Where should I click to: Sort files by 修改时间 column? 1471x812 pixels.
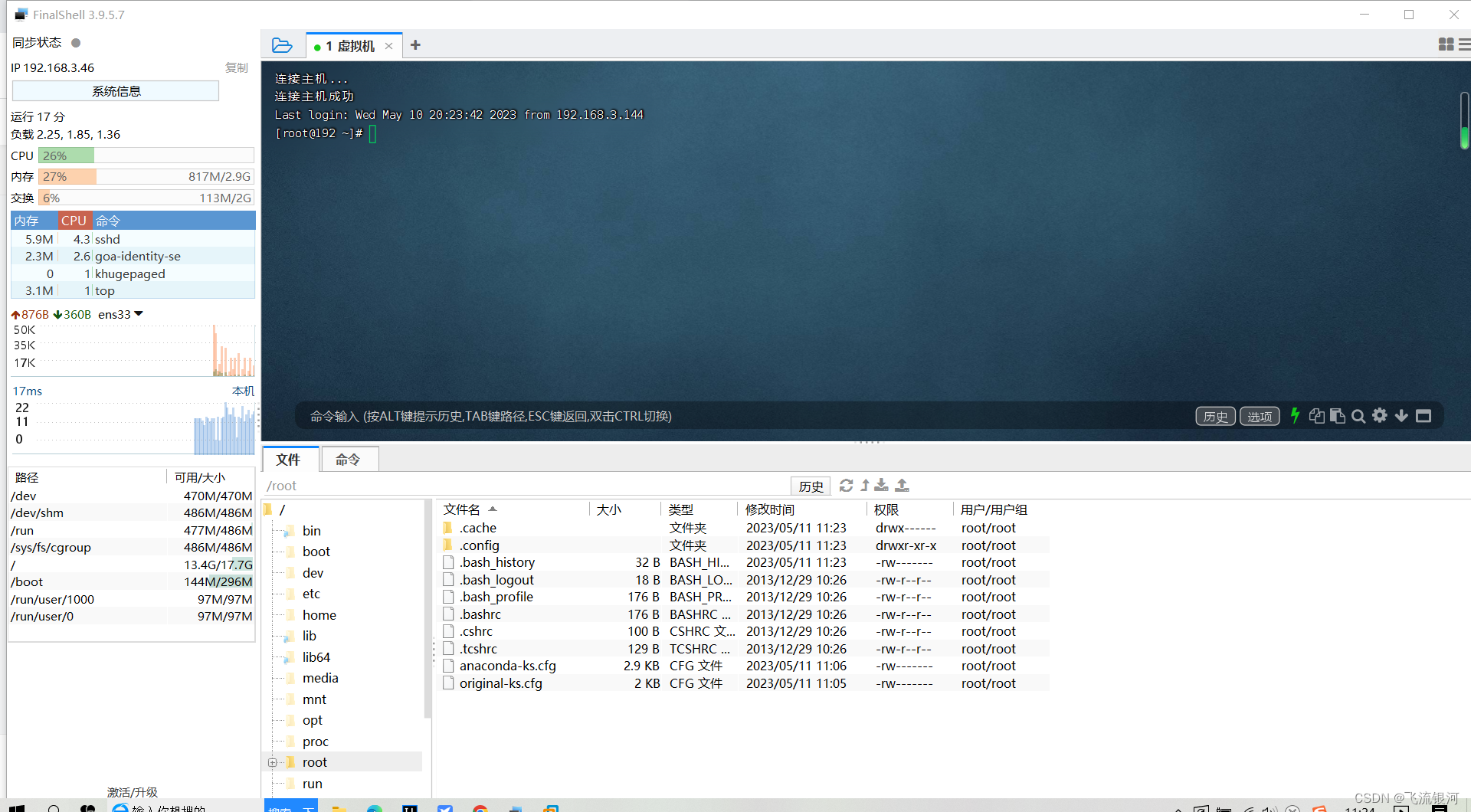[770, 509]
